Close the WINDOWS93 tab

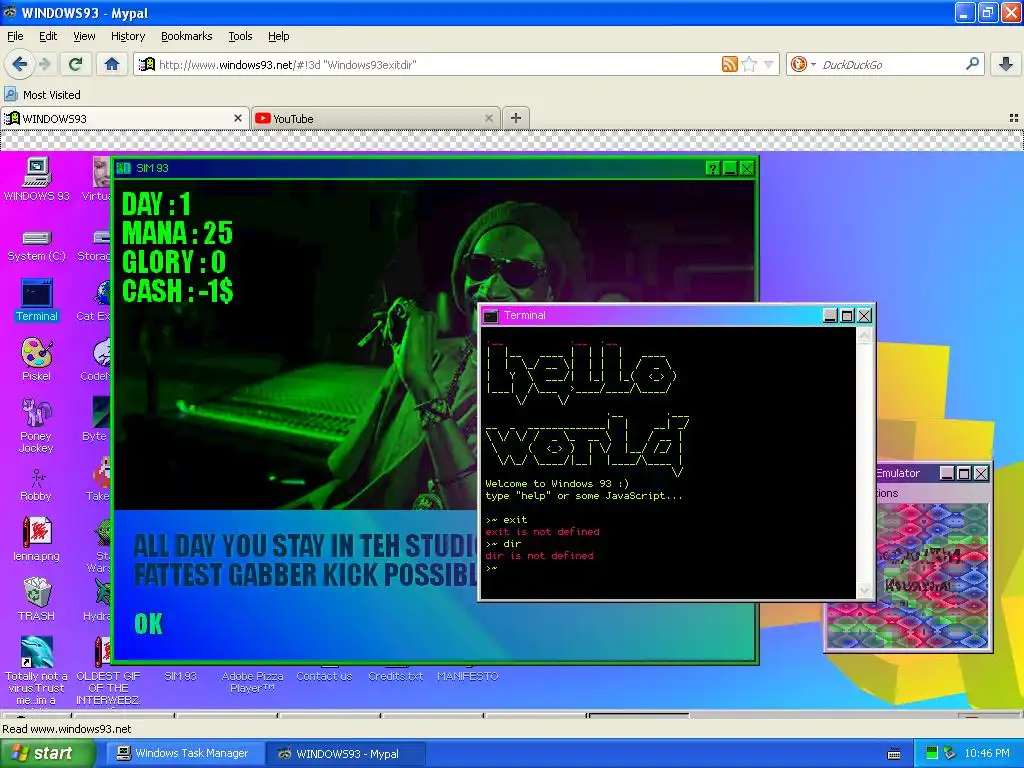pyautogui.click(x=238, y=118)
